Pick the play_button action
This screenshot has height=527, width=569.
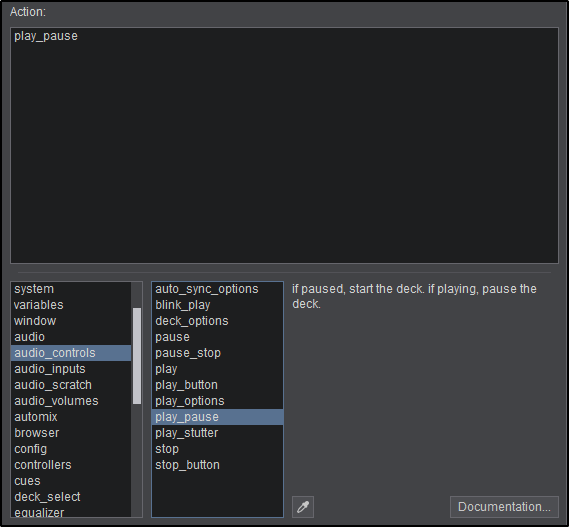click(x=217, y=385)
